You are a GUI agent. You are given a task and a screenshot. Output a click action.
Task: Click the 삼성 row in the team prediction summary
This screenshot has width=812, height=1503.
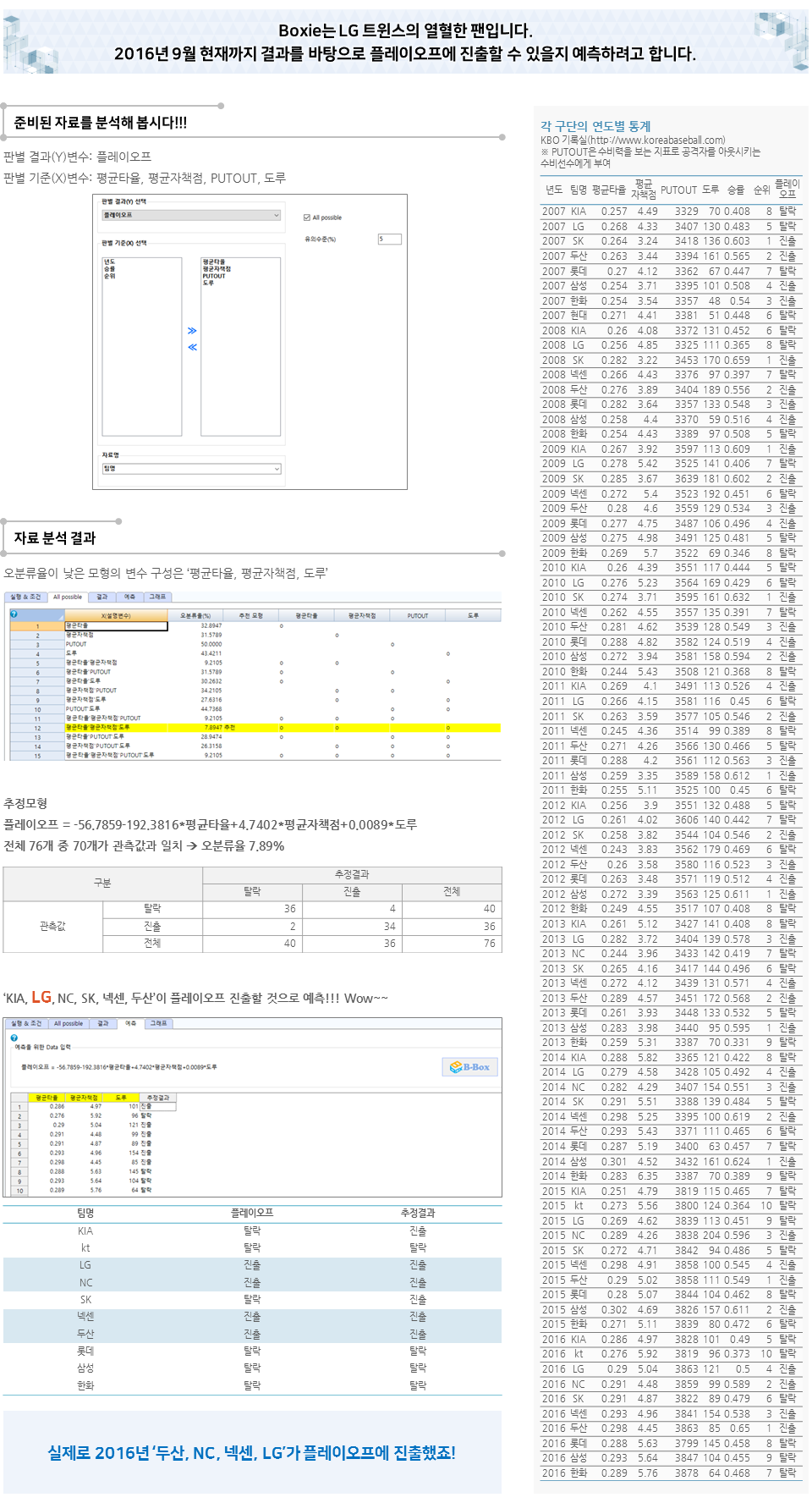coord(252,1368)
